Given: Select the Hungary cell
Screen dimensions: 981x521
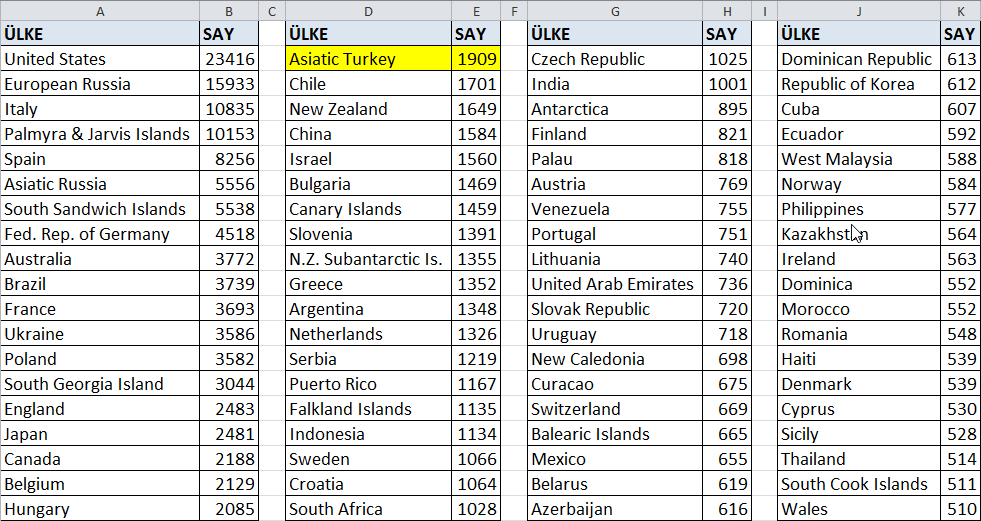Looking at the screenshot, I should coord(100,509).
